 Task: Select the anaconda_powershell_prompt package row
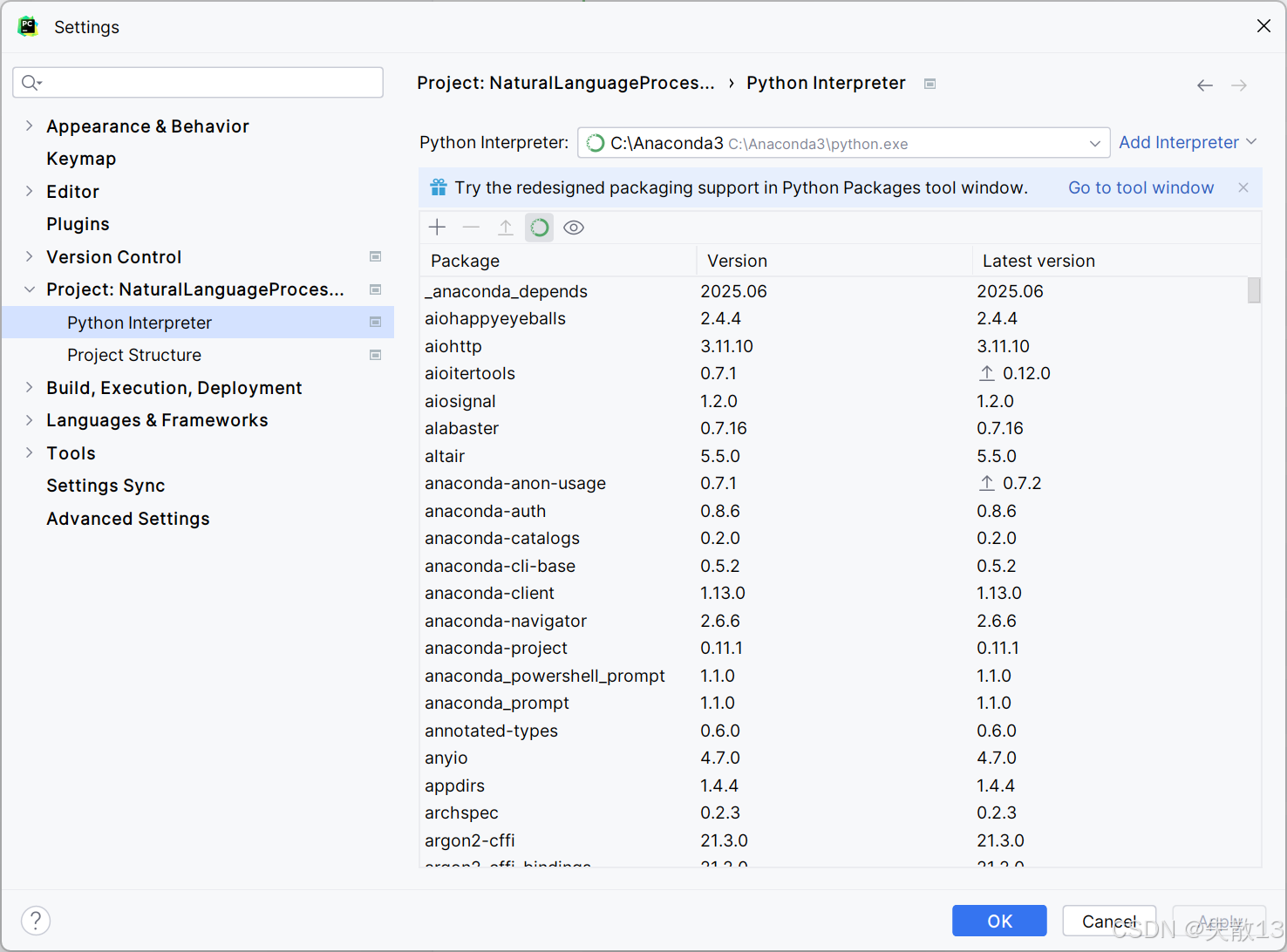pos(834,676)
